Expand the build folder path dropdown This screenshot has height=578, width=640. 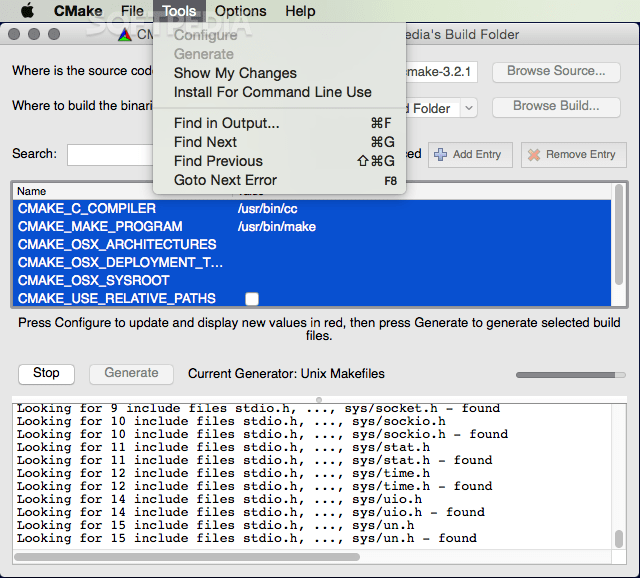(469, 108)
